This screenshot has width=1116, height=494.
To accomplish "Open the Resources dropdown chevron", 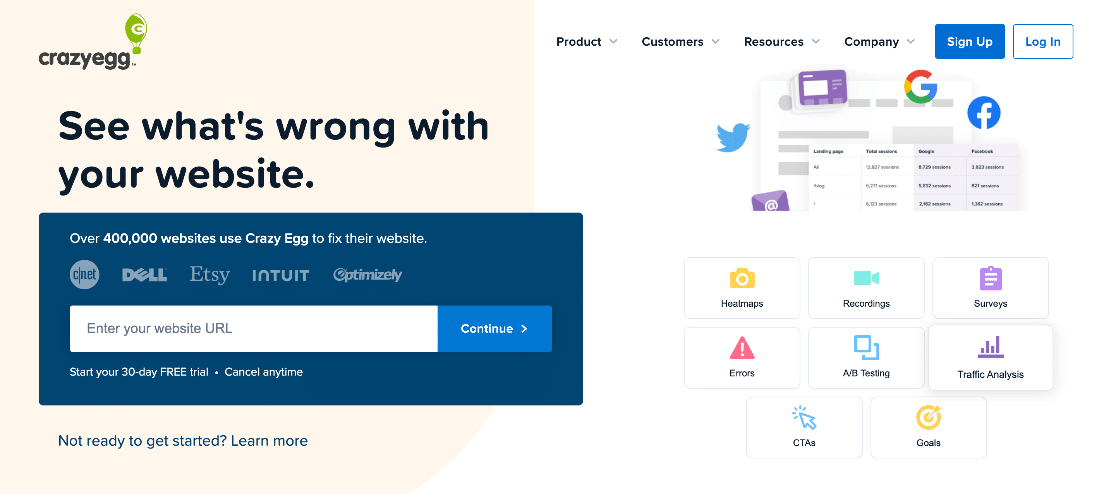I will 816,42.
